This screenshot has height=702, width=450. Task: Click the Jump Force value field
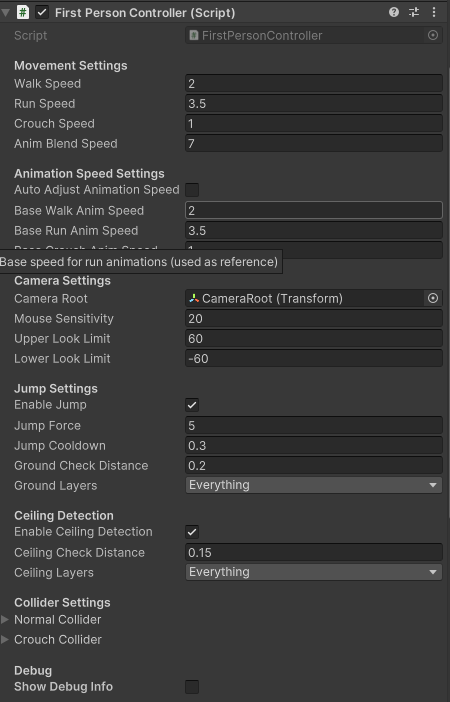(314, 425)
